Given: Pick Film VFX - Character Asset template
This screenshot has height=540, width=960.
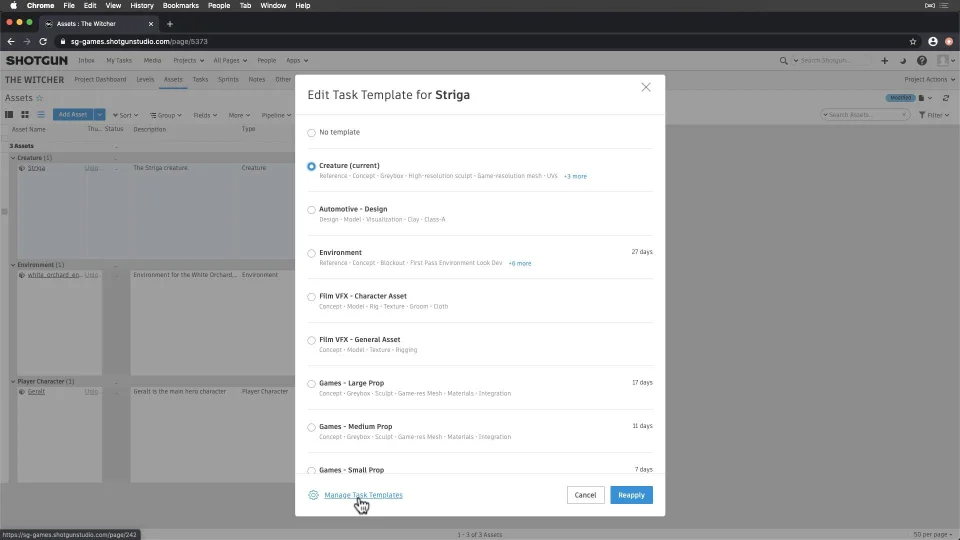Looking at the screenshot, I should pyautogui.click(x=311, y=297).
